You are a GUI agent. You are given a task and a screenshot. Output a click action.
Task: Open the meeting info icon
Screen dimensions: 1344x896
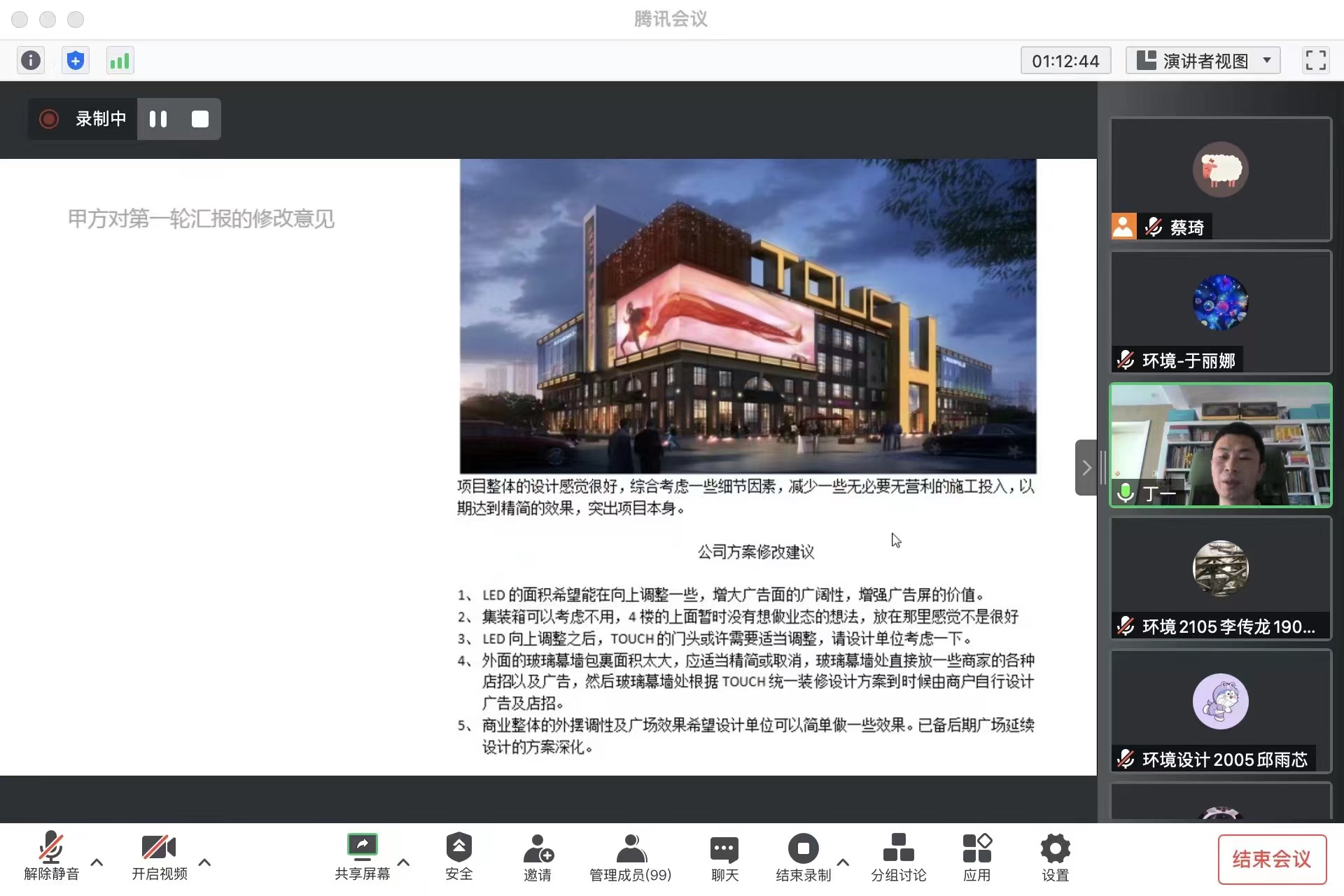[30, 60]
